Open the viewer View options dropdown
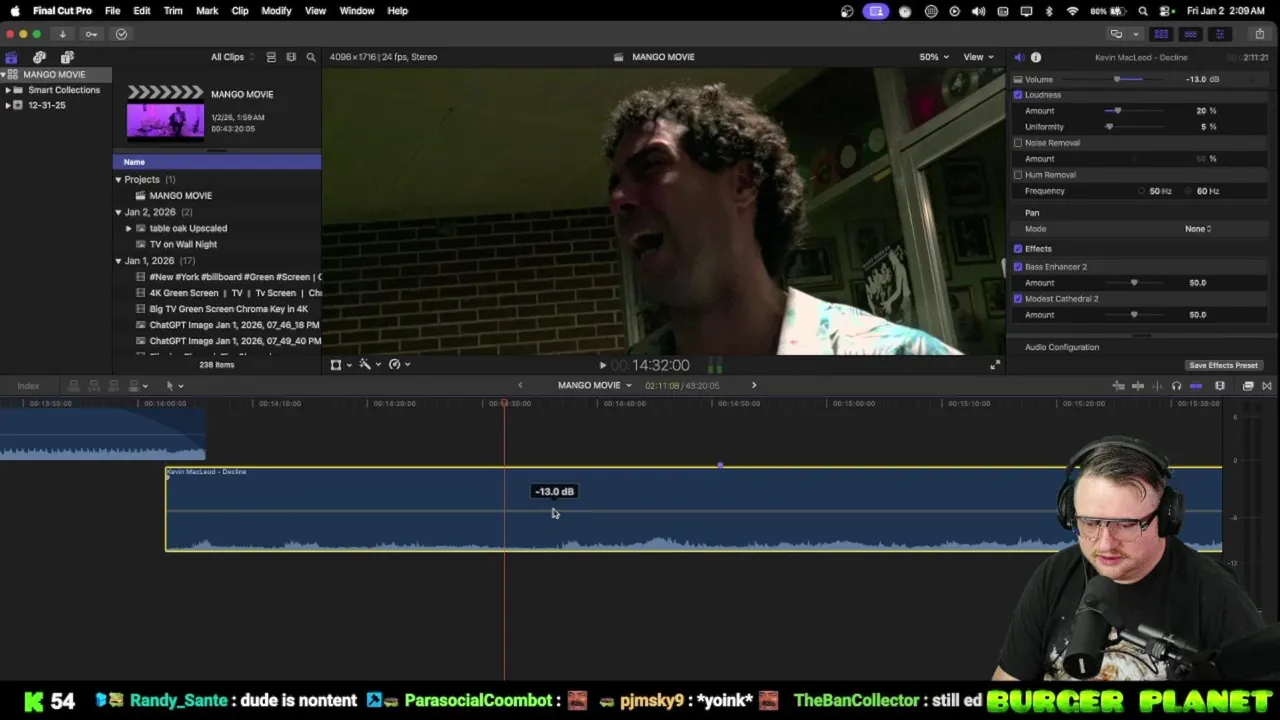 tap(978, 57)
